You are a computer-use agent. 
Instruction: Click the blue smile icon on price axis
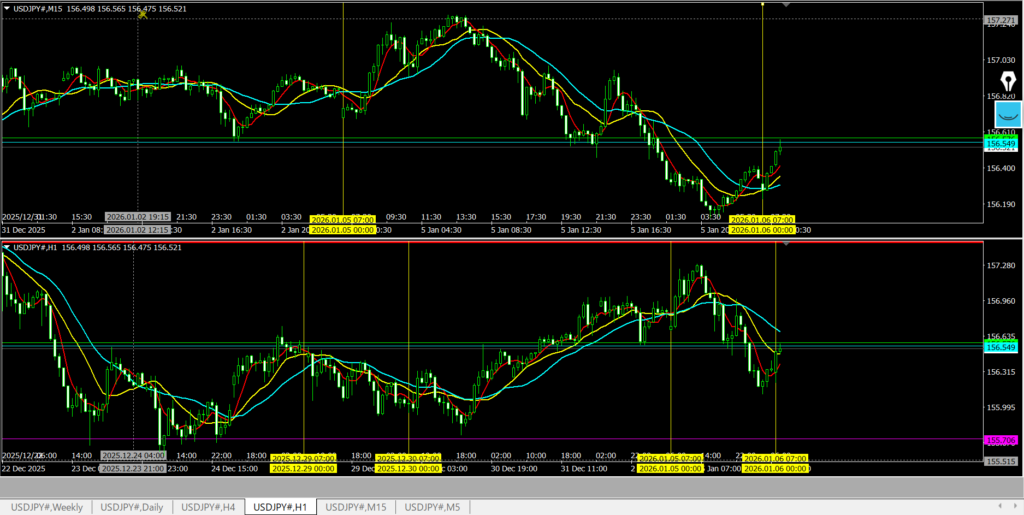(x=1003, y=113)
